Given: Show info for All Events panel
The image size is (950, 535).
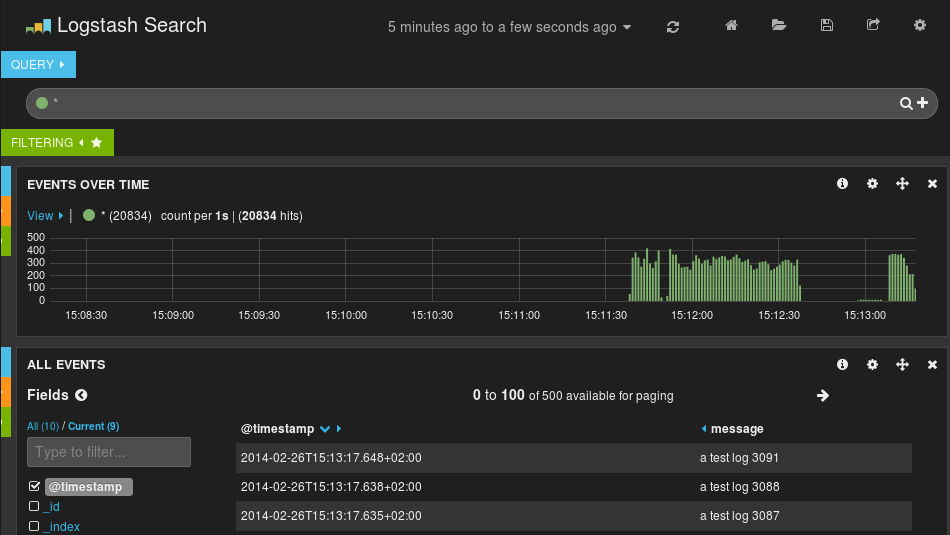Looking at the screenshot, I should click(x=842, y=364).
